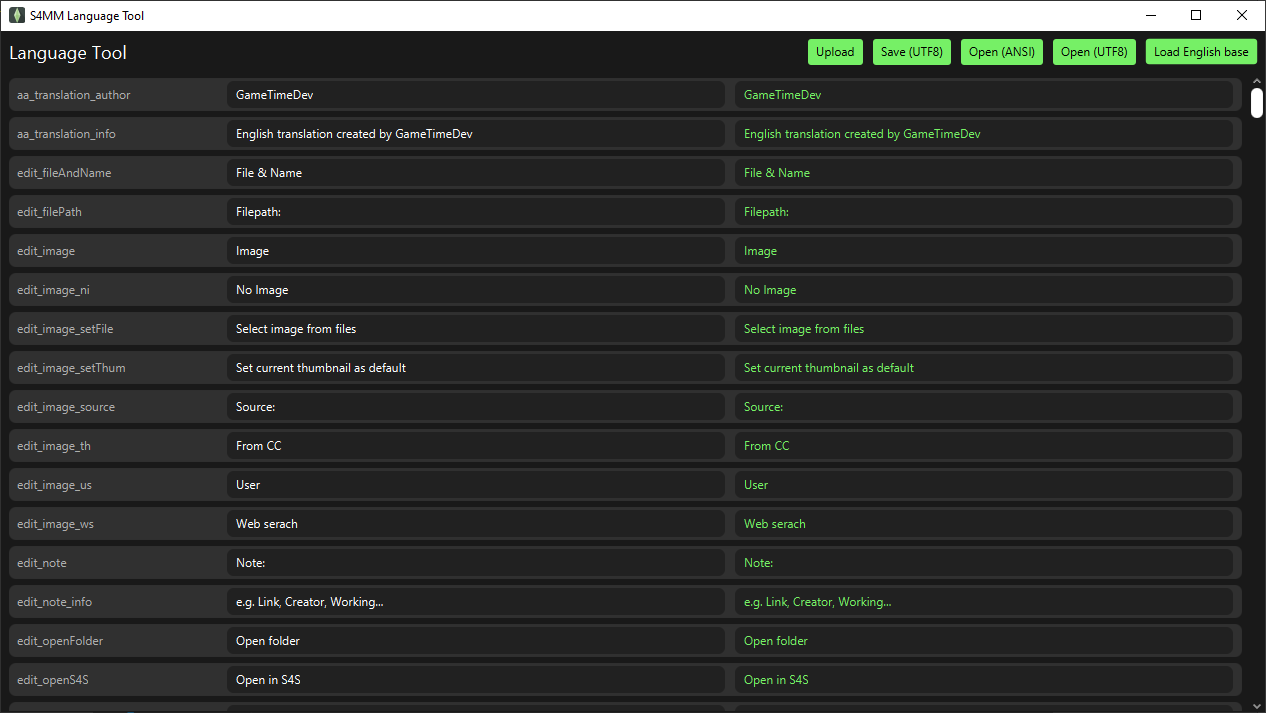
Task: Open a file with Open (ANSI)
Action: (1002, 52)
